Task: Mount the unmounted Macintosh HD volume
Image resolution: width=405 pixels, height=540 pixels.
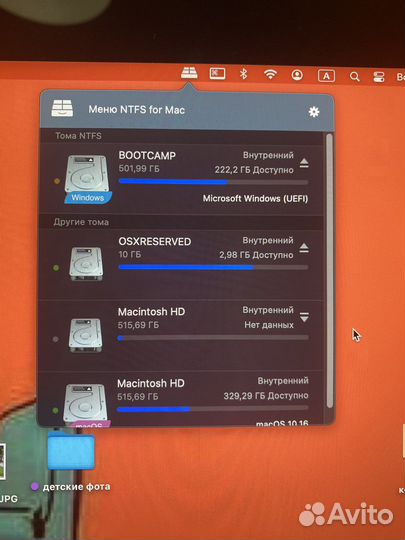Action: point(304,318)
